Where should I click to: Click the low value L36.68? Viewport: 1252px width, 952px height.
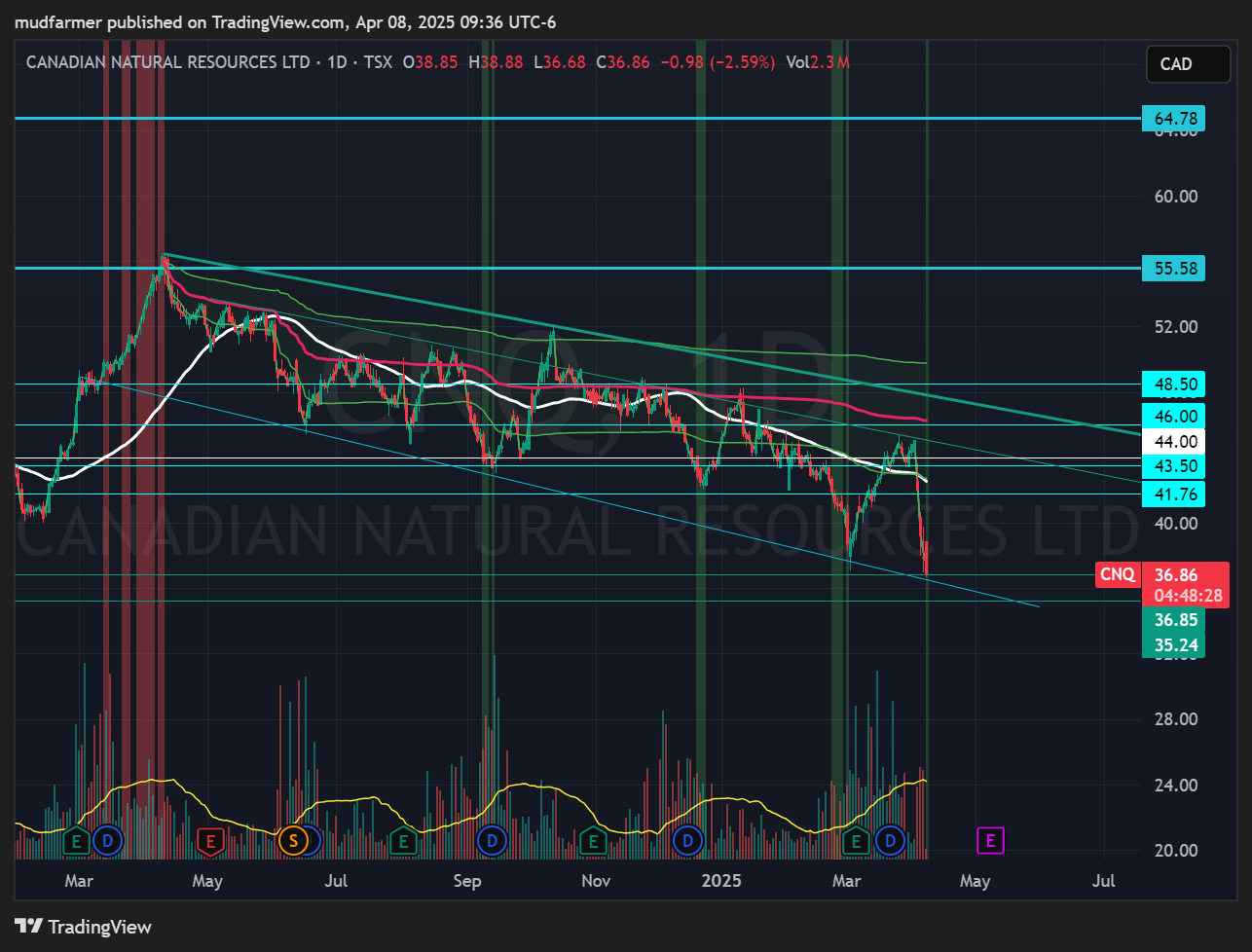click(x=559, y=62)
